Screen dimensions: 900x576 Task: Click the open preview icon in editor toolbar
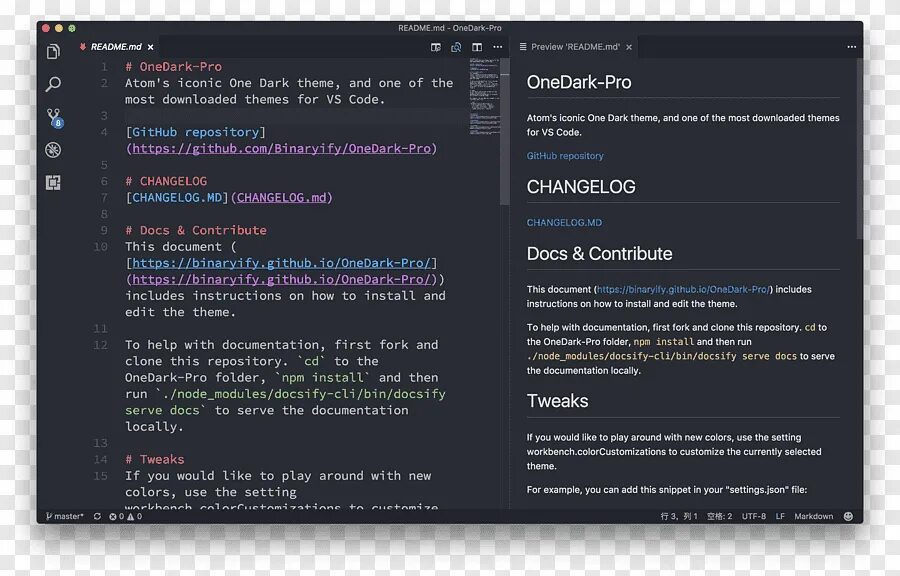point(436,47)
